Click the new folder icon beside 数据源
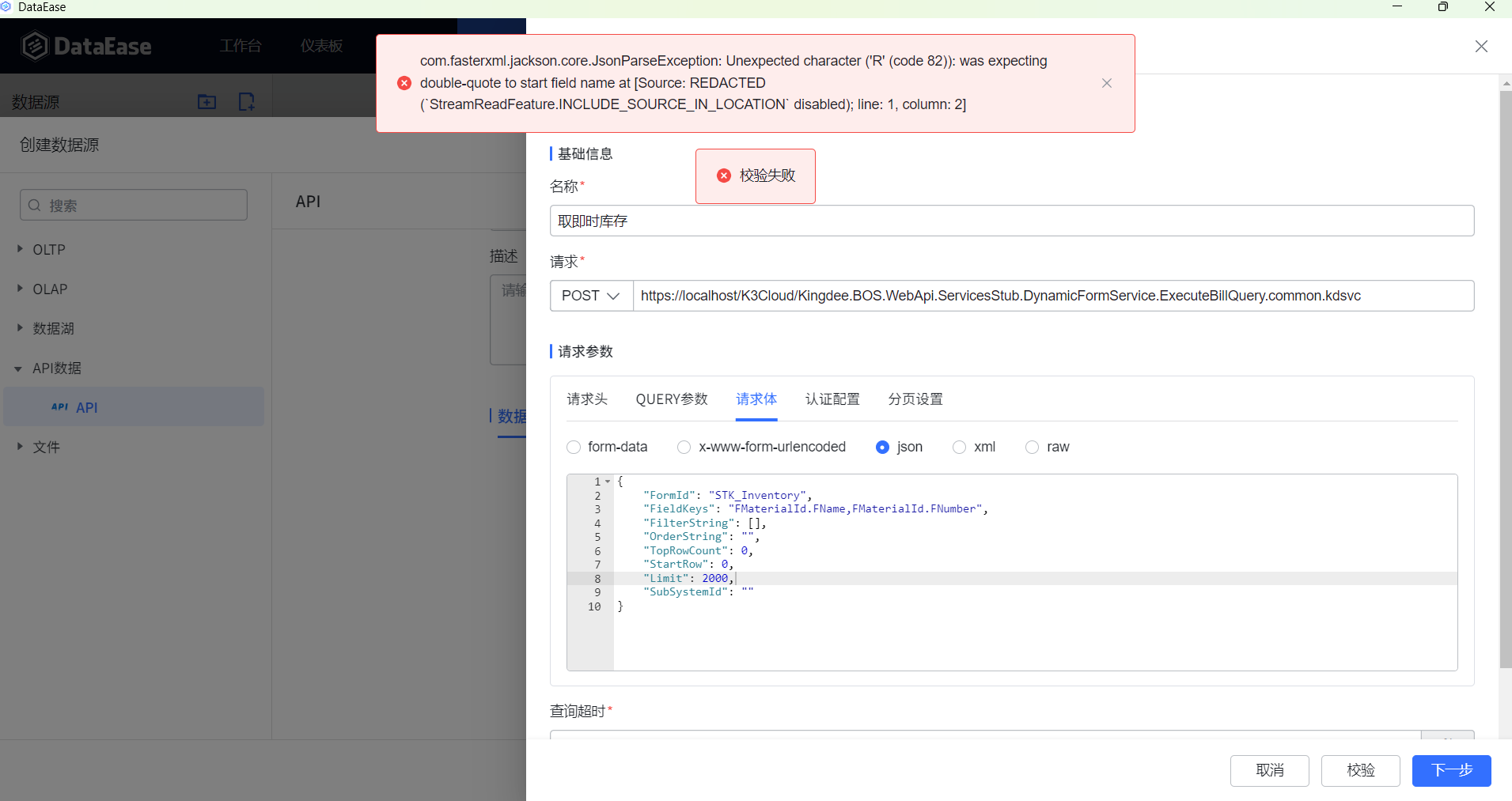 tap(207, 101)
